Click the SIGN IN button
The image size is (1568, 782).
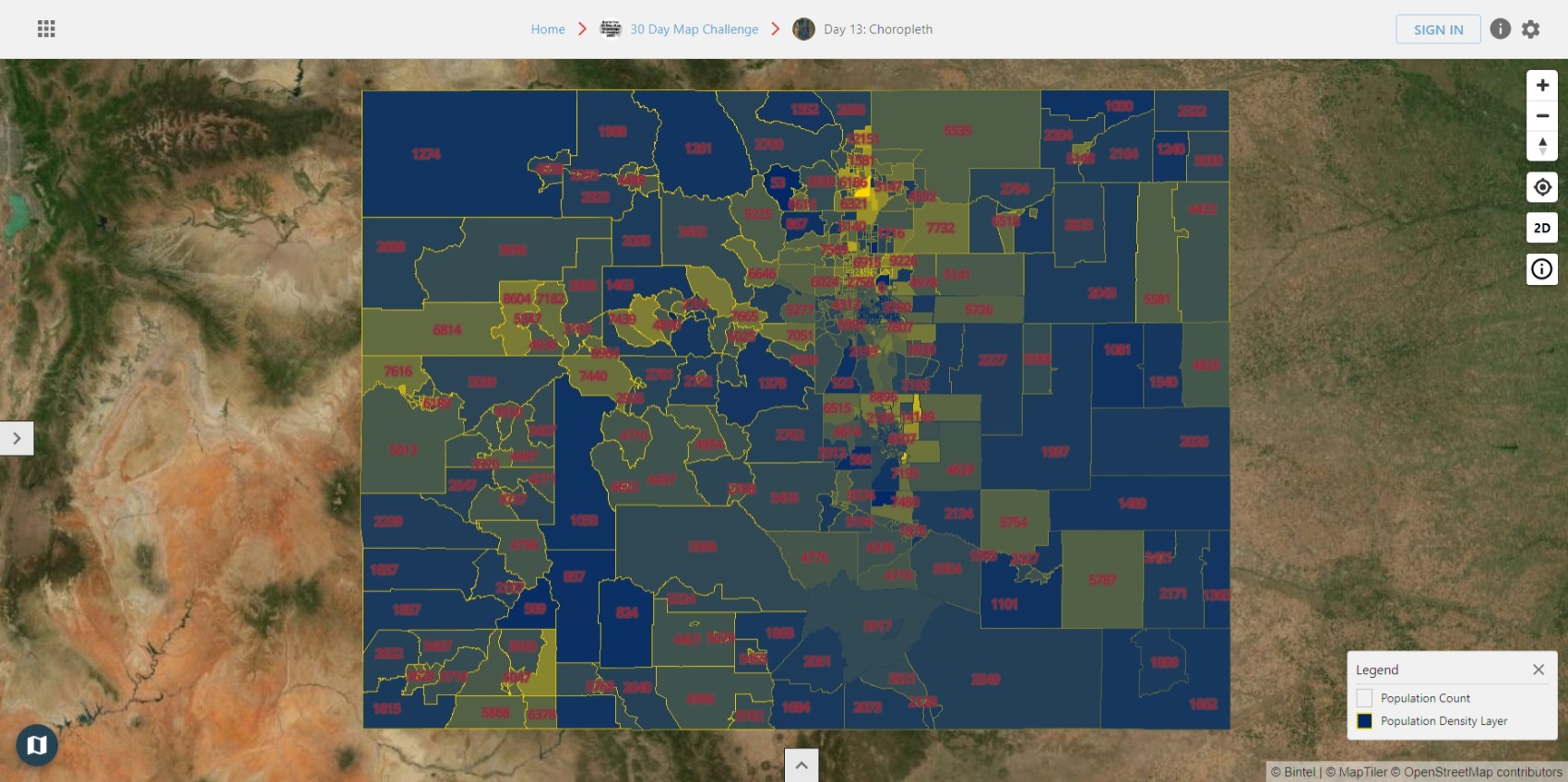[1438, 30]
